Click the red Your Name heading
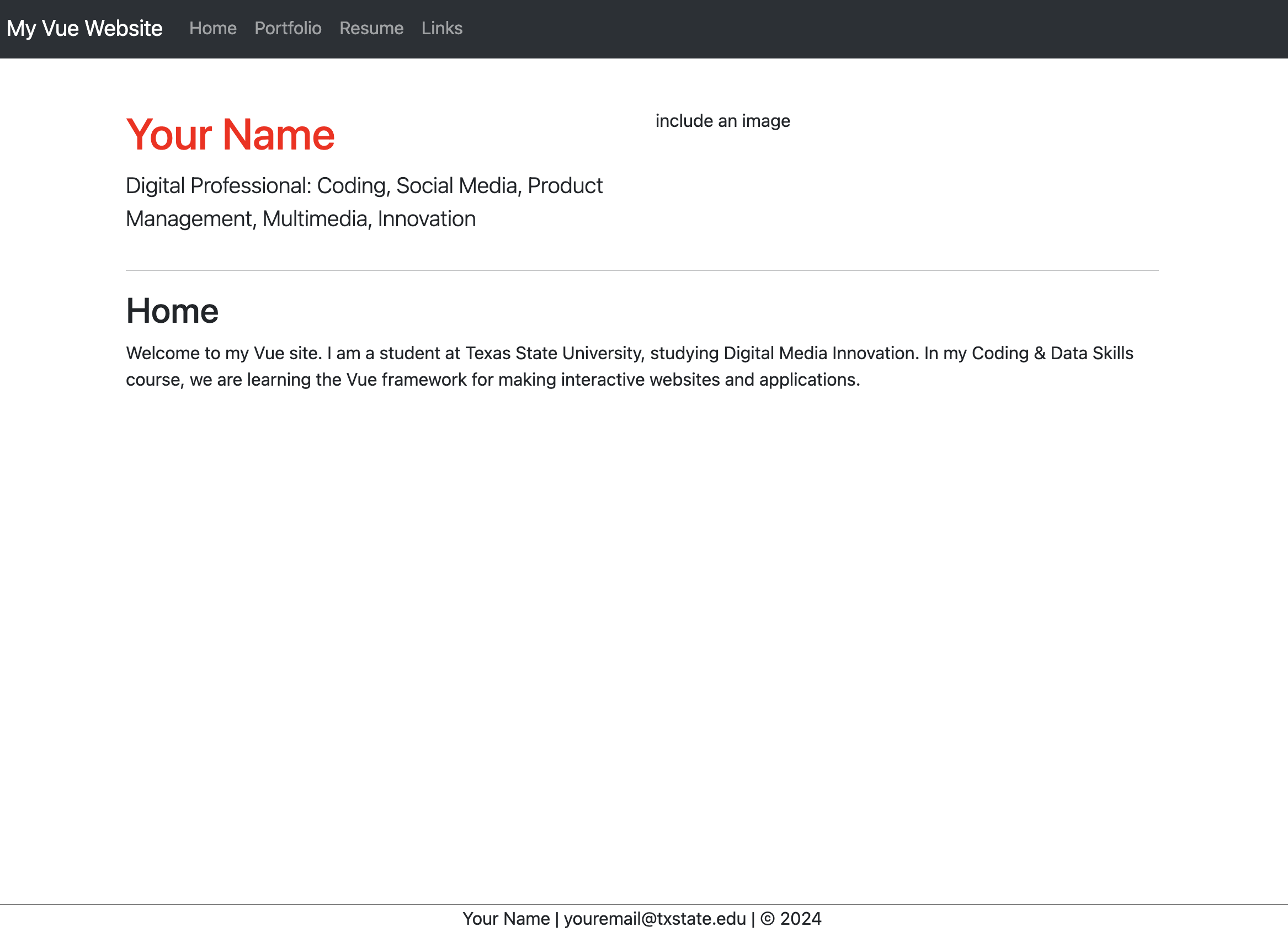1288x938 pixels. [230, 135]
